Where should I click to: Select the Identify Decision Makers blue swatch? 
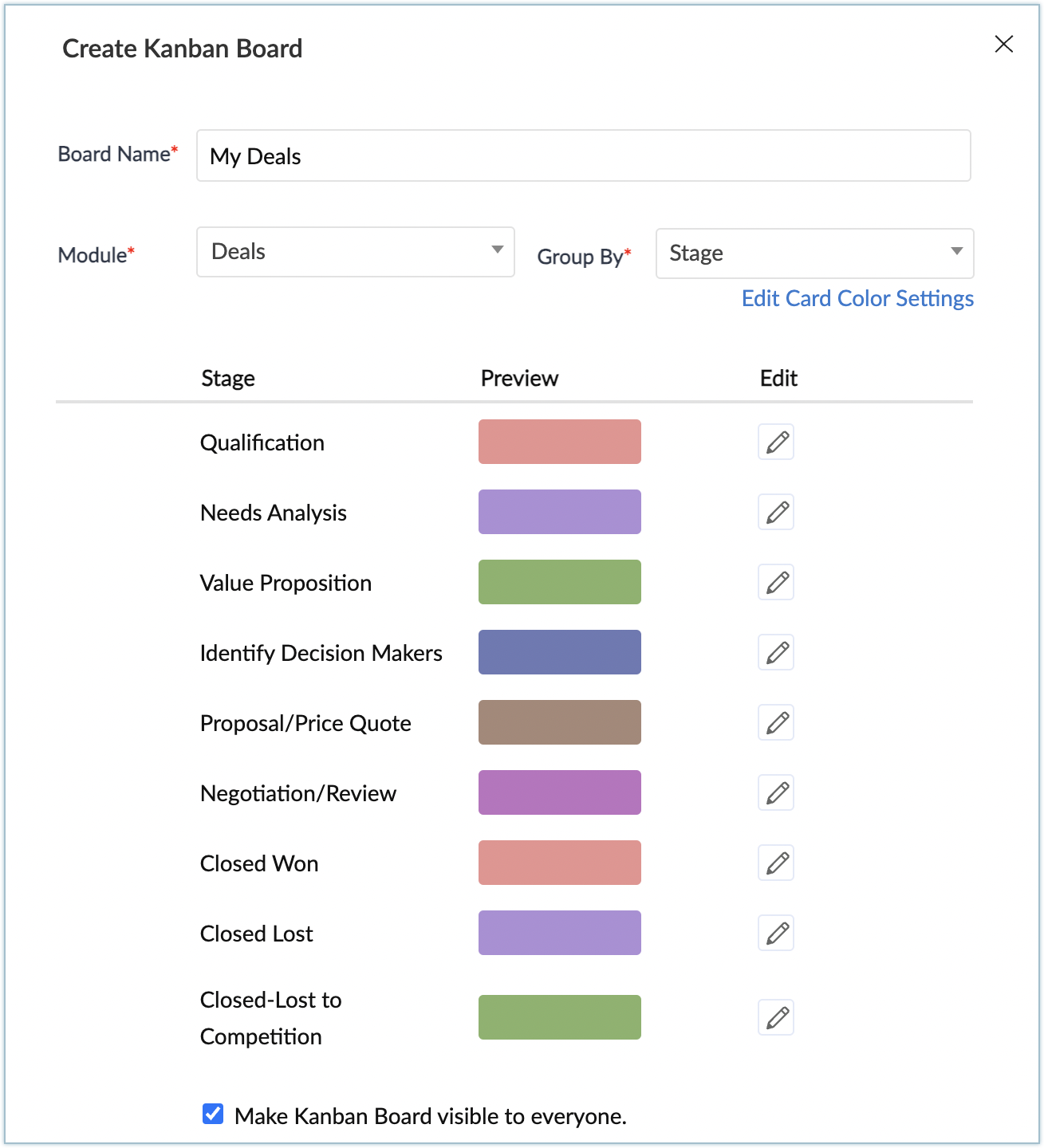click(560, 652)
